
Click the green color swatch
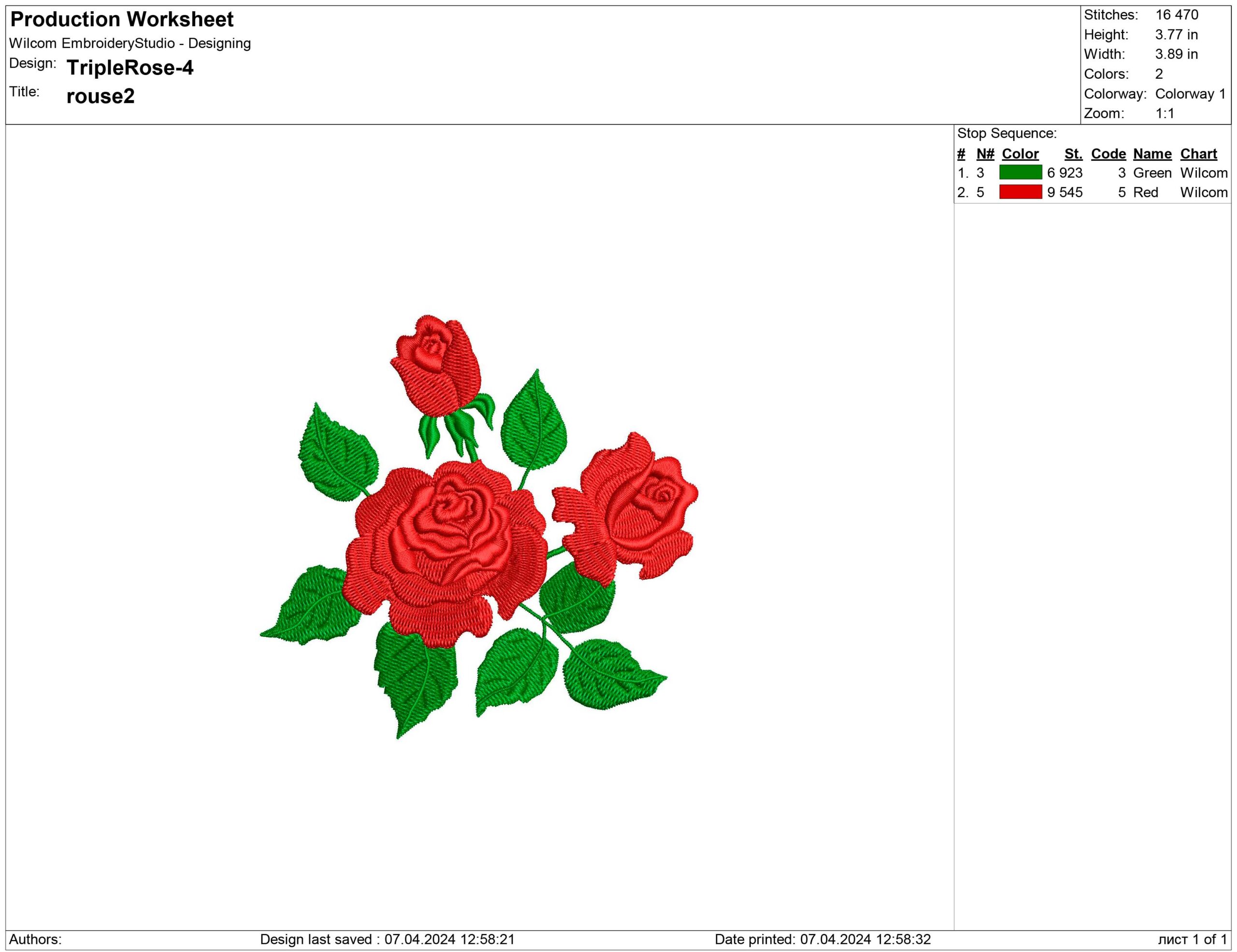coord(1020,172)
